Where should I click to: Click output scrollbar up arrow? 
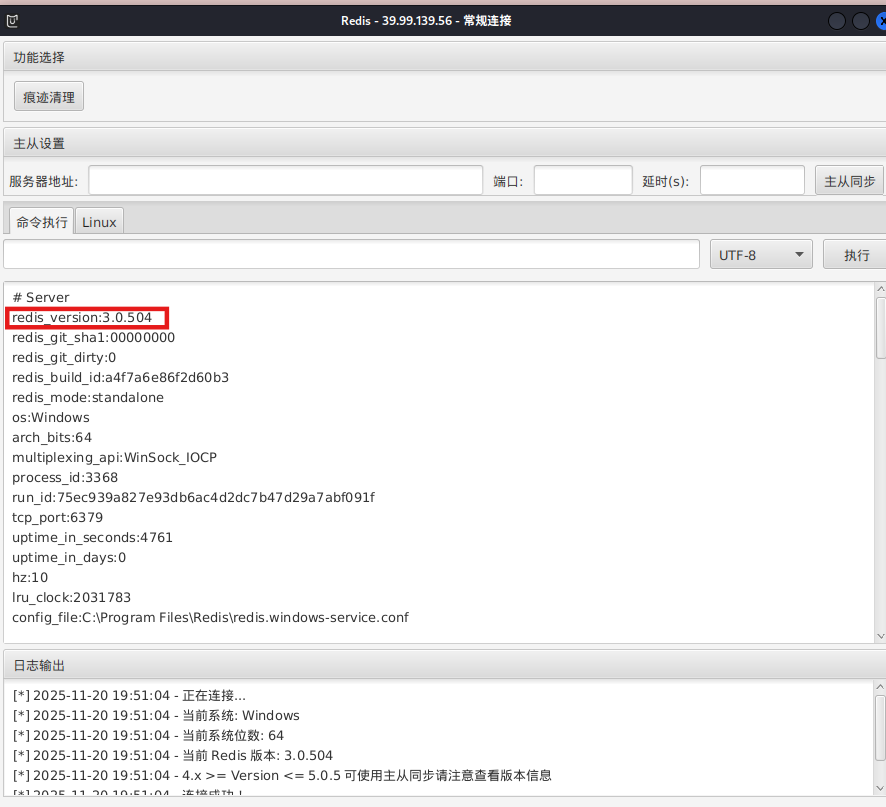point(880,289)
